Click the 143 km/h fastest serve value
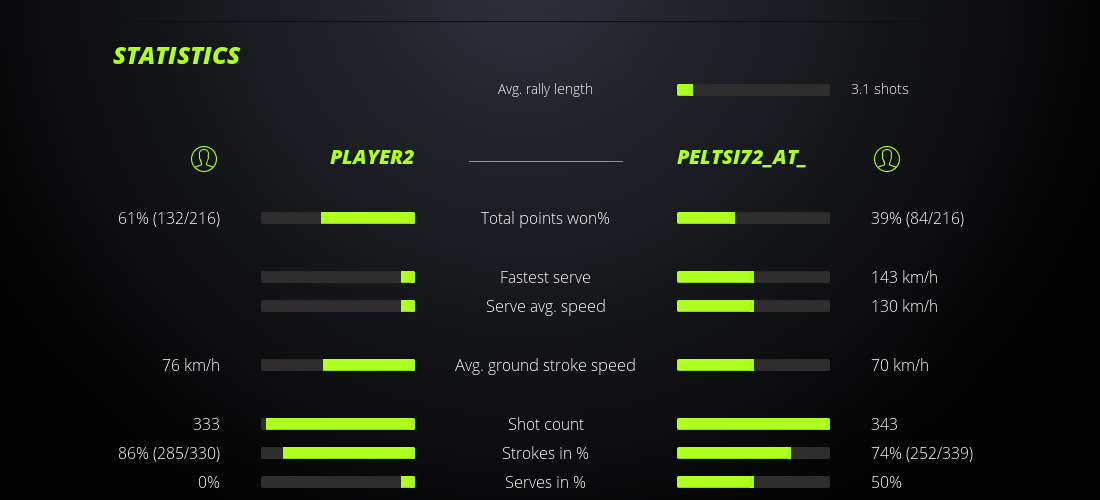The width and height of the screenshot is (1100, 500). coord(904,277)
